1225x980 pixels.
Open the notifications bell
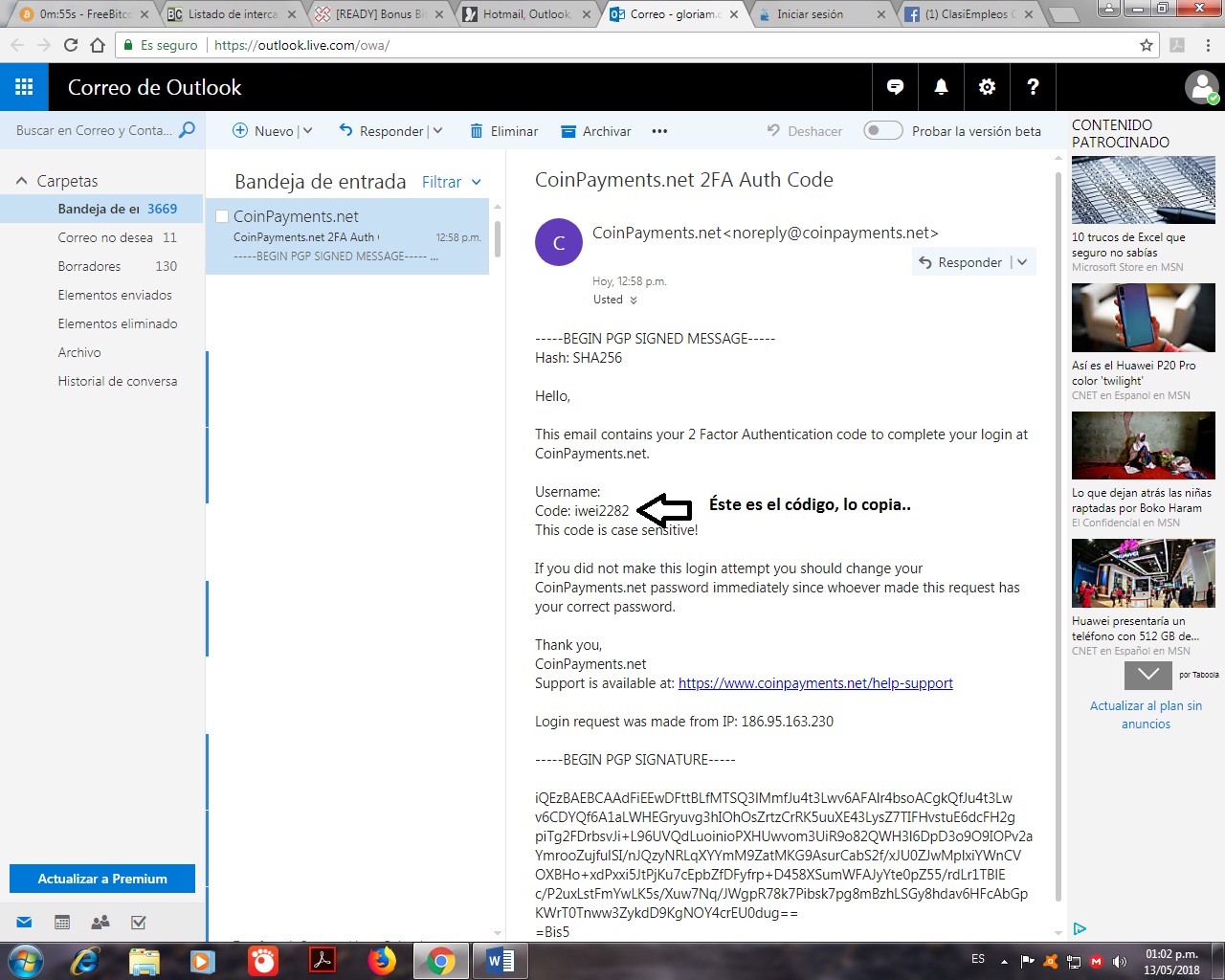click(x=941, y=87)
